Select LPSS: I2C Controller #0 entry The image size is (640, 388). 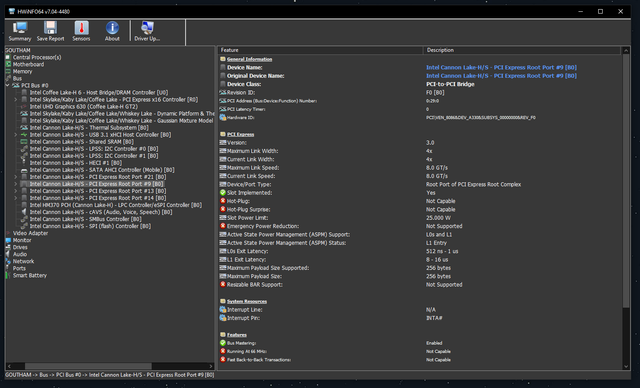[93, 149]
